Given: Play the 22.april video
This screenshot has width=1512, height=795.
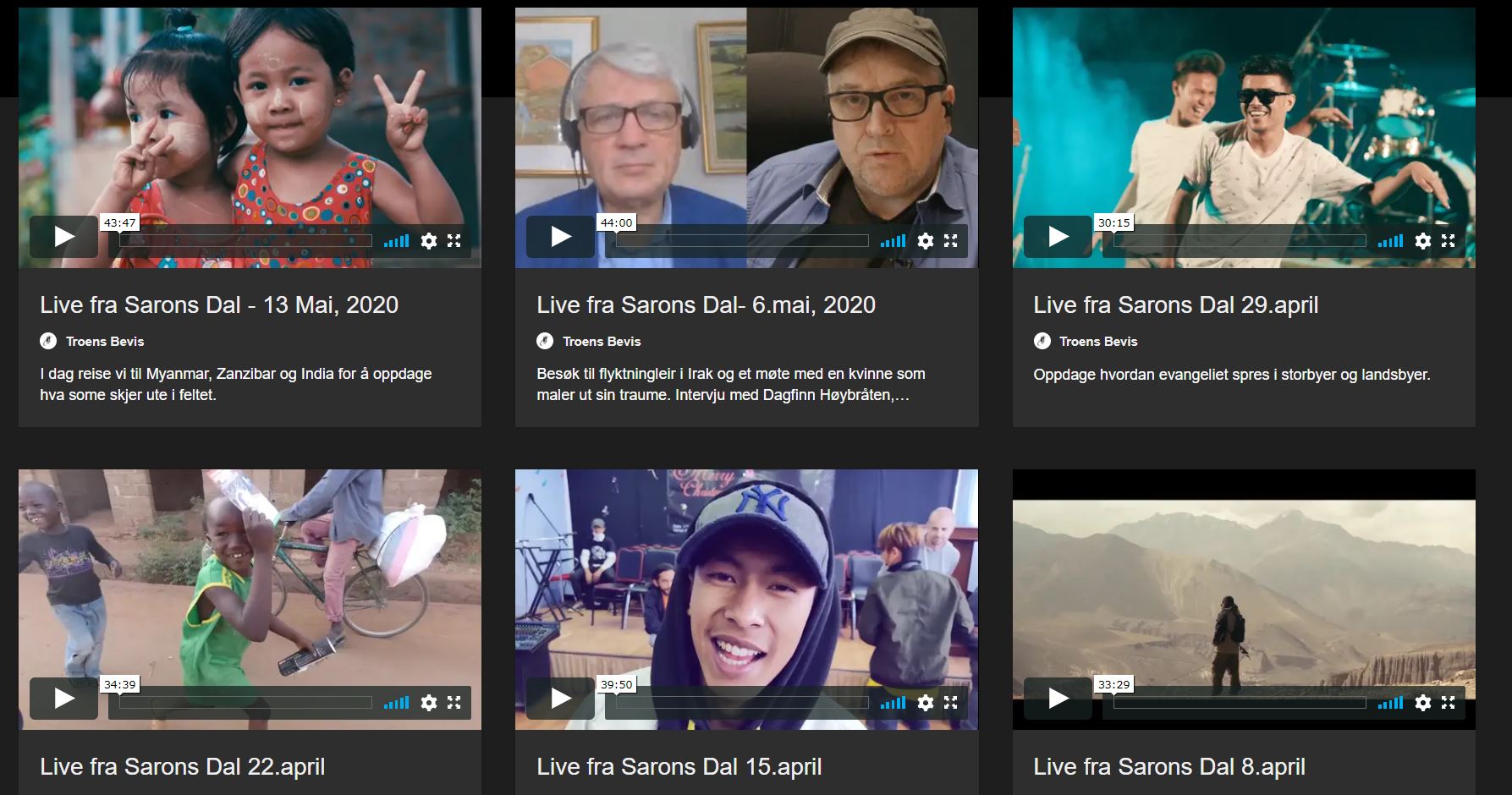Looking at the screenshot, I should 63,699.
